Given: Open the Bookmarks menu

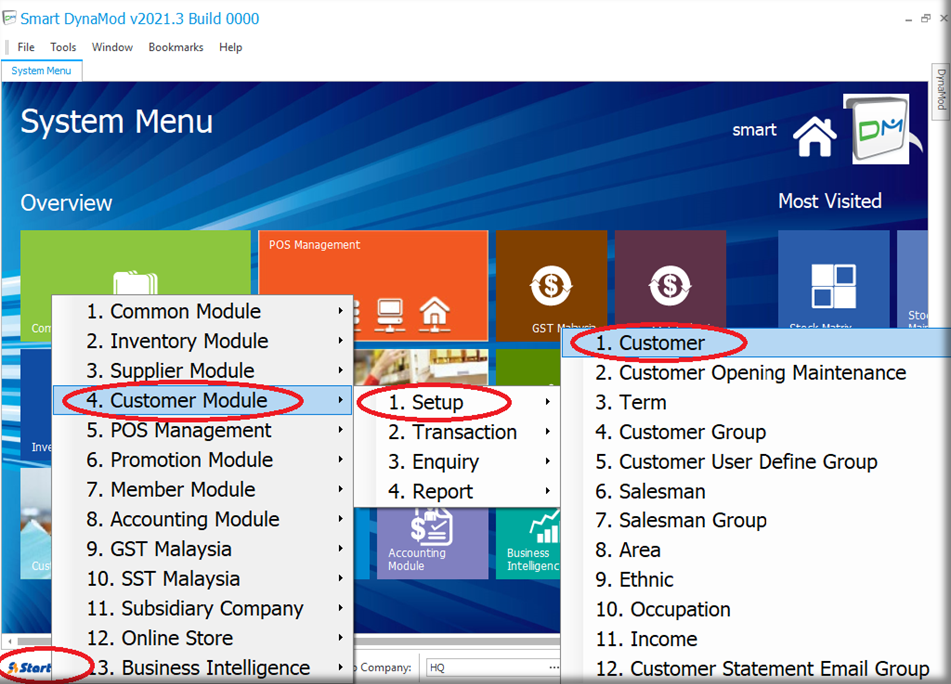Looking at the screenshot, I should point(176,47).
